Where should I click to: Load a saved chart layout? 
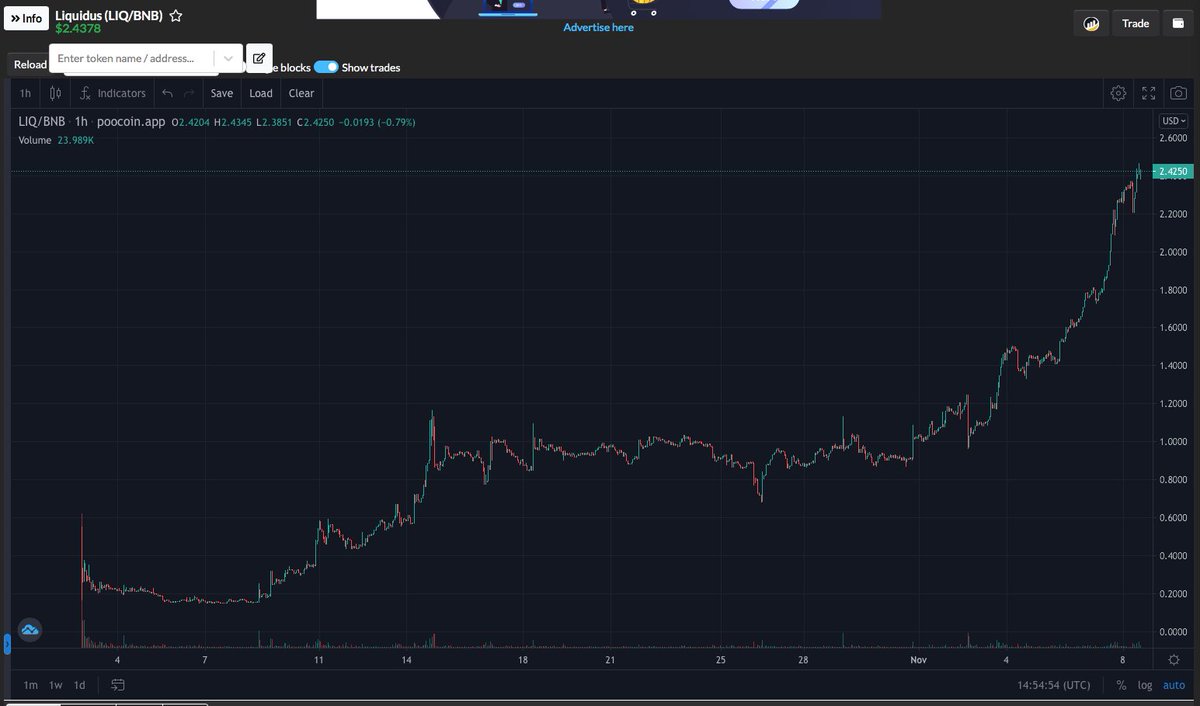[261, 93]
